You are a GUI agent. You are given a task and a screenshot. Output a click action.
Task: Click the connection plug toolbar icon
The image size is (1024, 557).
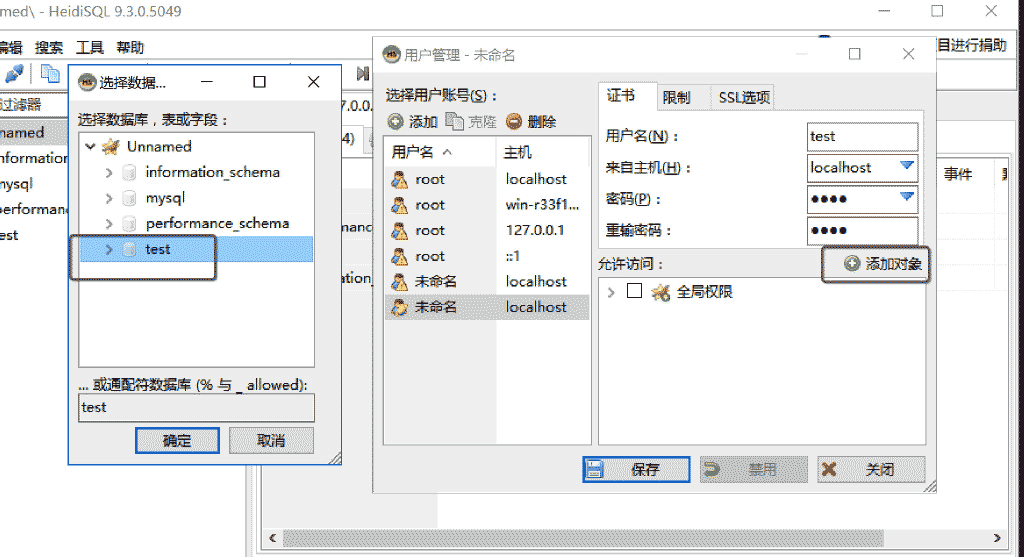coord(14,74)
